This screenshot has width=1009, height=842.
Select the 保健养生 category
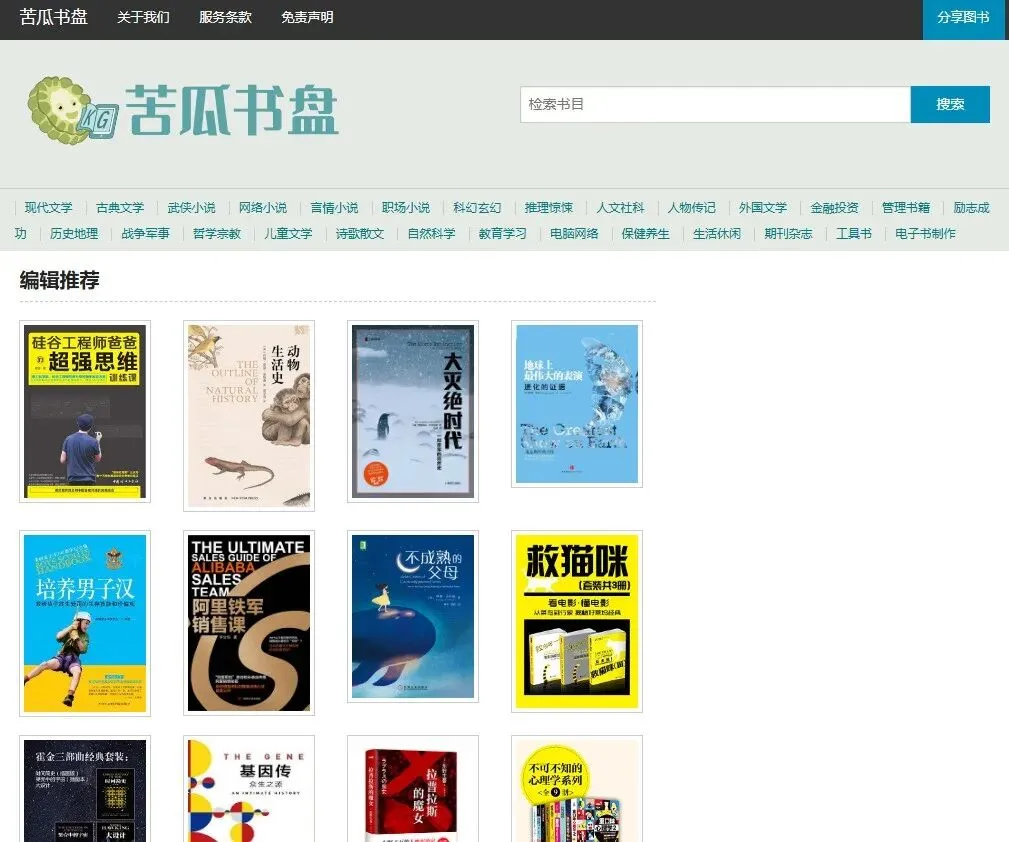pyautogui.click(x=645, y=233)
